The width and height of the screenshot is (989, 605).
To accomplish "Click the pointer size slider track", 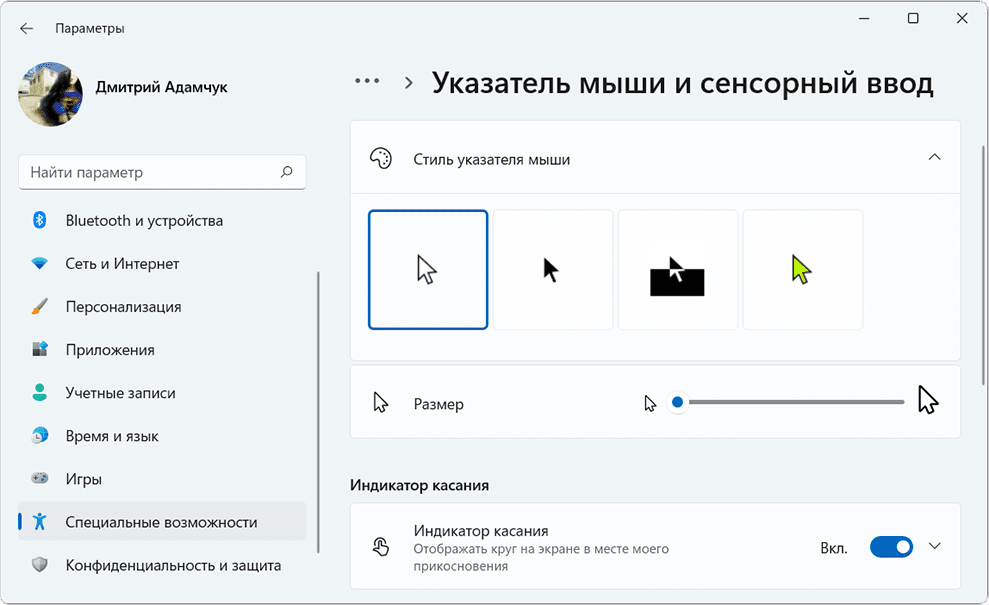I will pyautogui.click(x=796, y=402).
